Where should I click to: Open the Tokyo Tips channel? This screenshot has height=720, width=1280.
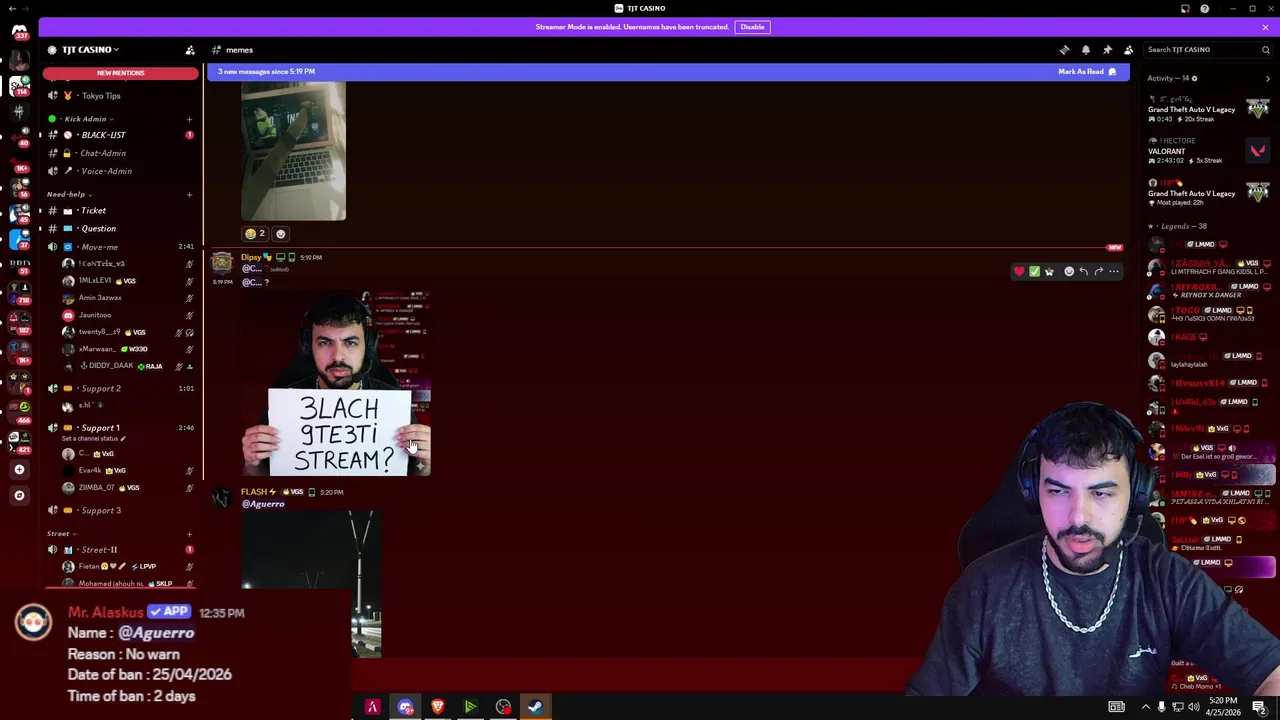coord(120,96)
